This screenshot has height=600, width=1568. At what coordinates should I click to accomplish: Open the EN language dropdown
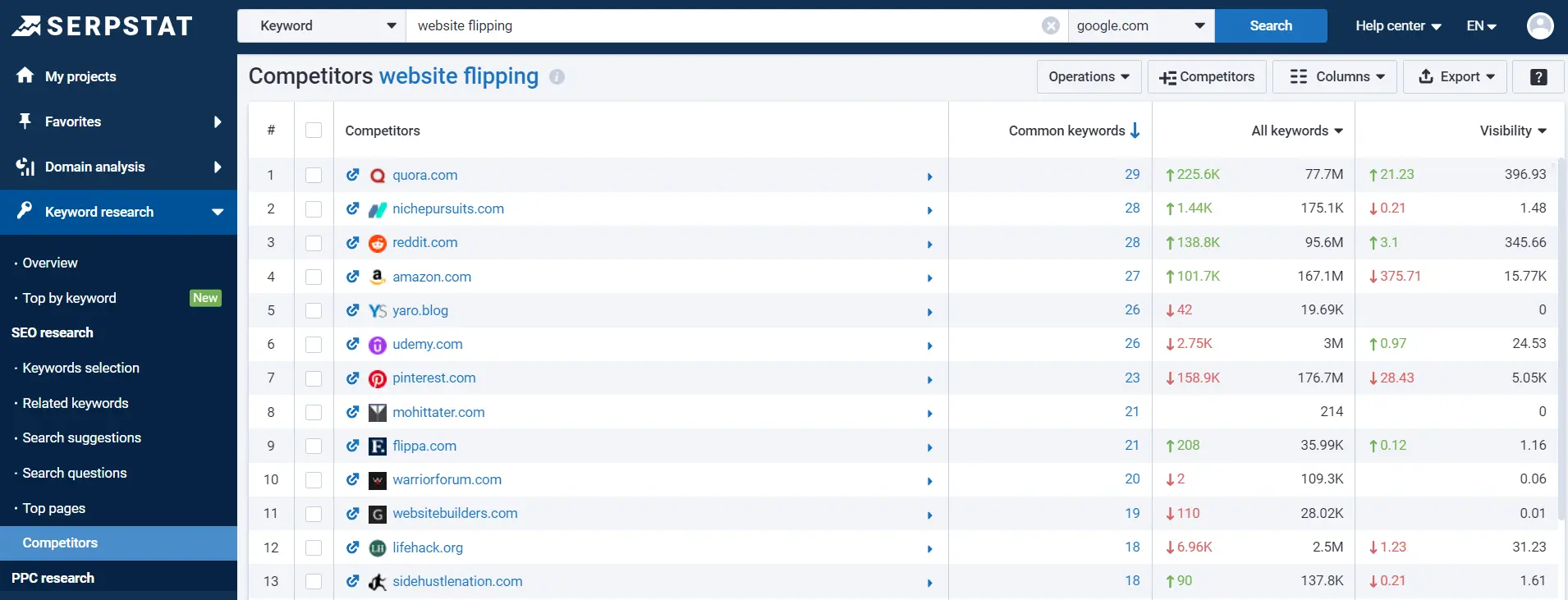point(1482,25)
